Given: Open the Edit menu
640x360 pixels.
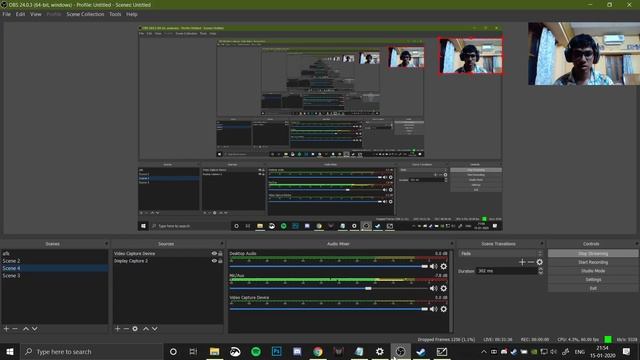Looking at the screenshot, I should [20, 14].
